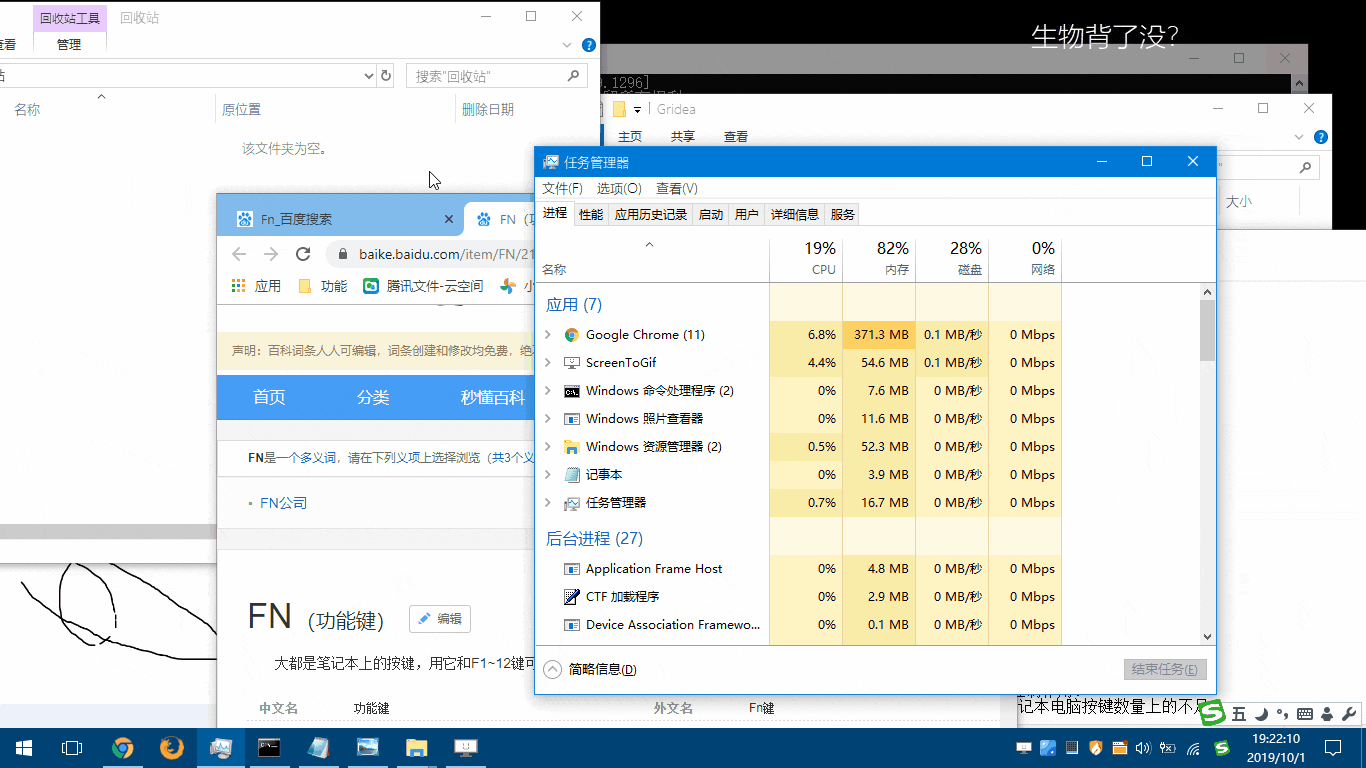Screen dimensions: 1366x768
Task: Open help in the Recycle Bin window
Action: tap(589, 45)
